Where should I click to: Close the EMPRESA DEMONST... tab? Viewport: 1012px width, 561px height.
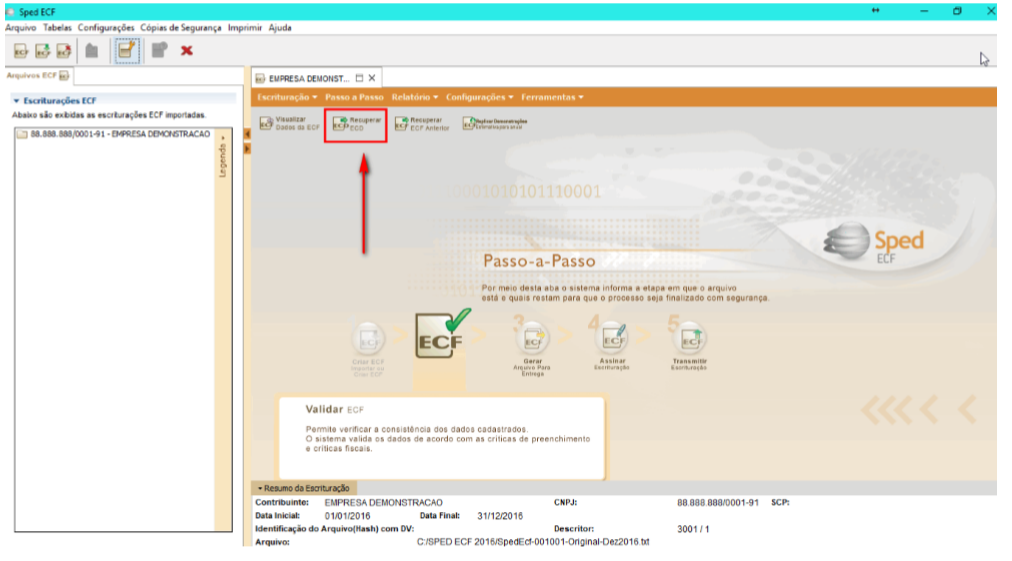pos(372,78)
